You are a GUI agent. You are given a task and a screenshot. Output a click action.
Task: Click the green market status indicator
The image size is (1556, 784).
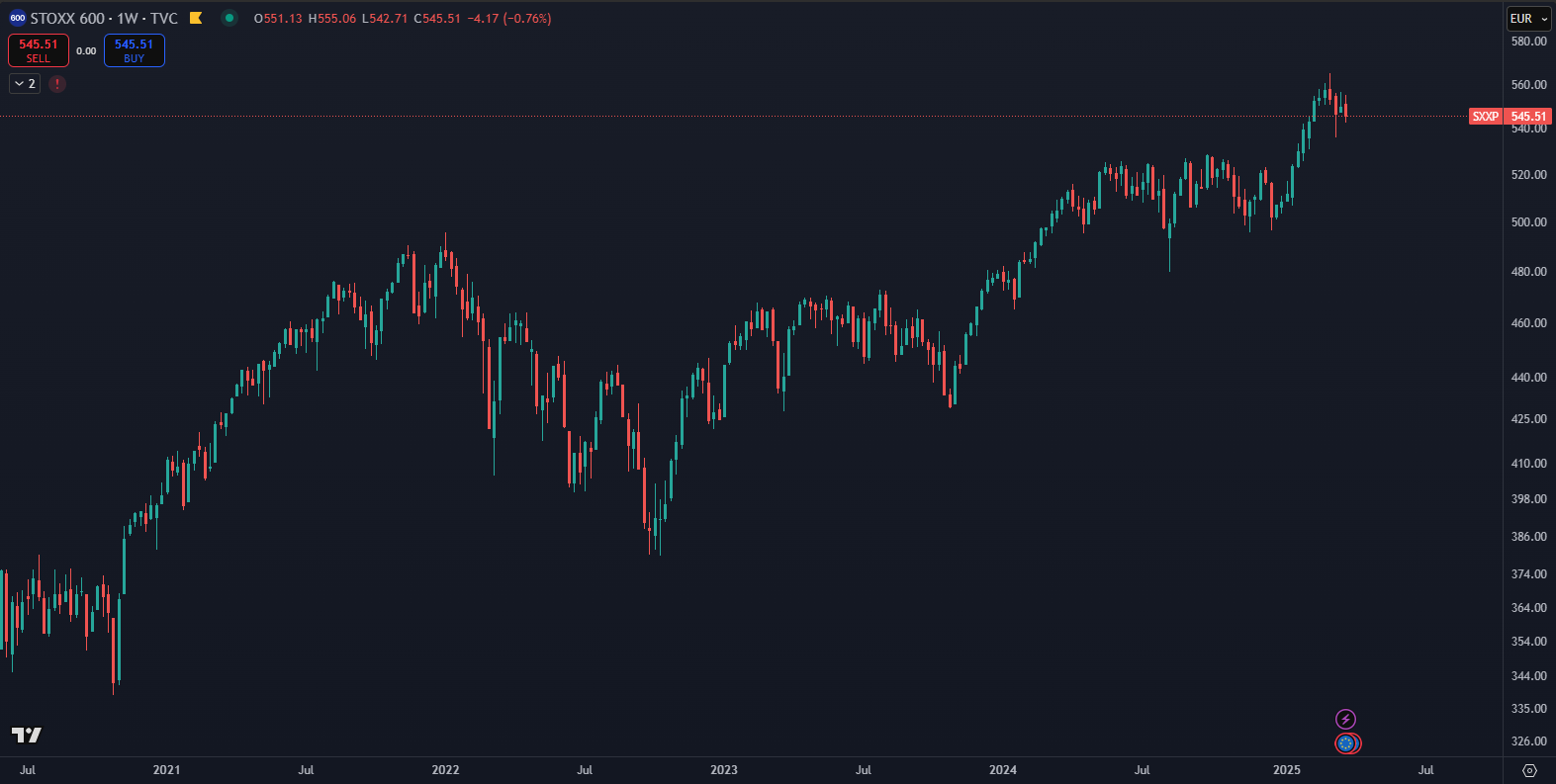point(229,18)
